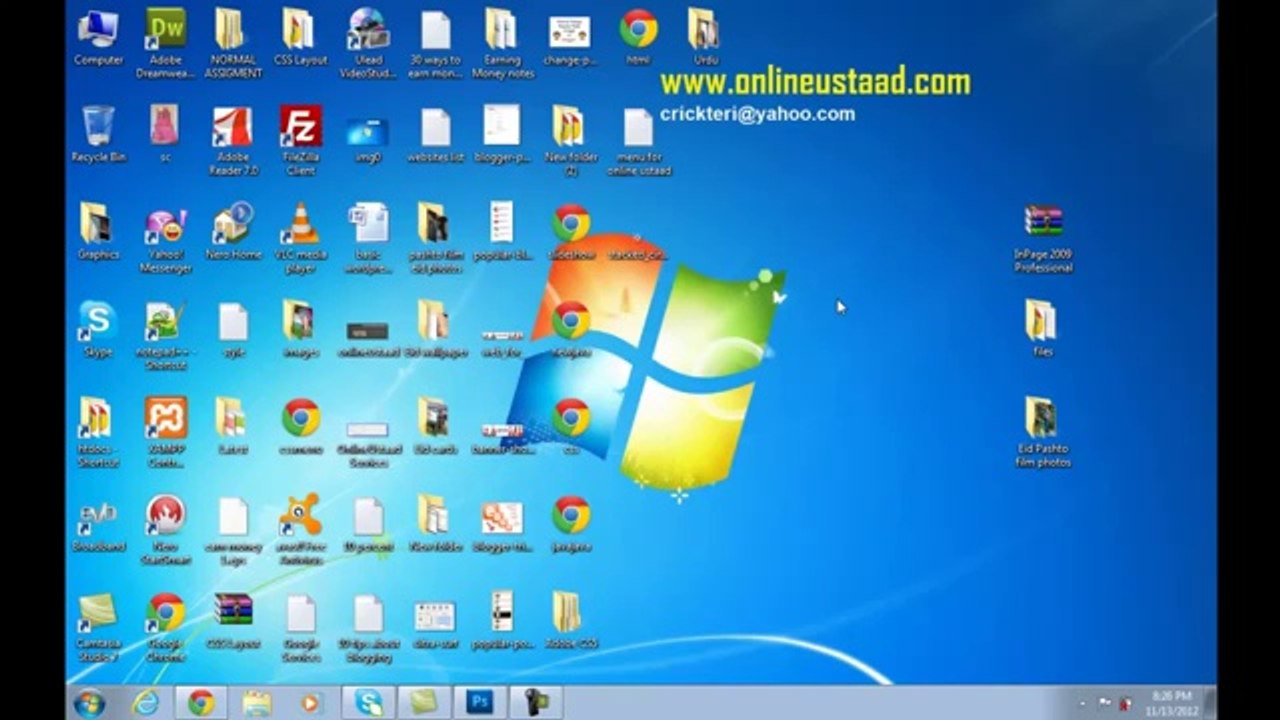
Task: Select the sc picture file
Action: [x=165, y=134]
